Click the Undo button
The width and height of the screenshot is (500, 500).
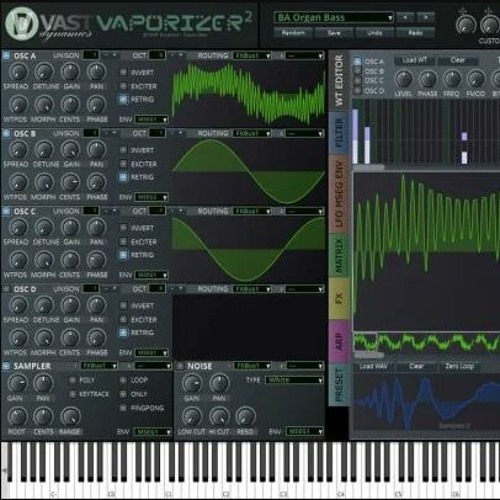(x=374, y=33)
